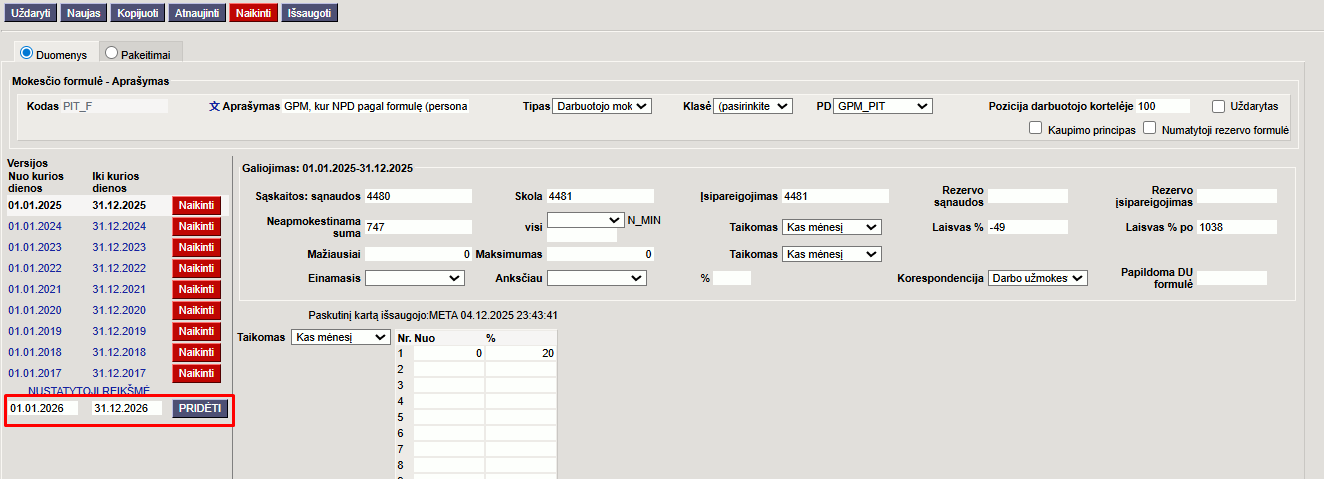Delete the 01.01.2024 version row
Screen dimensions: 1324x479
click(x=196, y=226)
